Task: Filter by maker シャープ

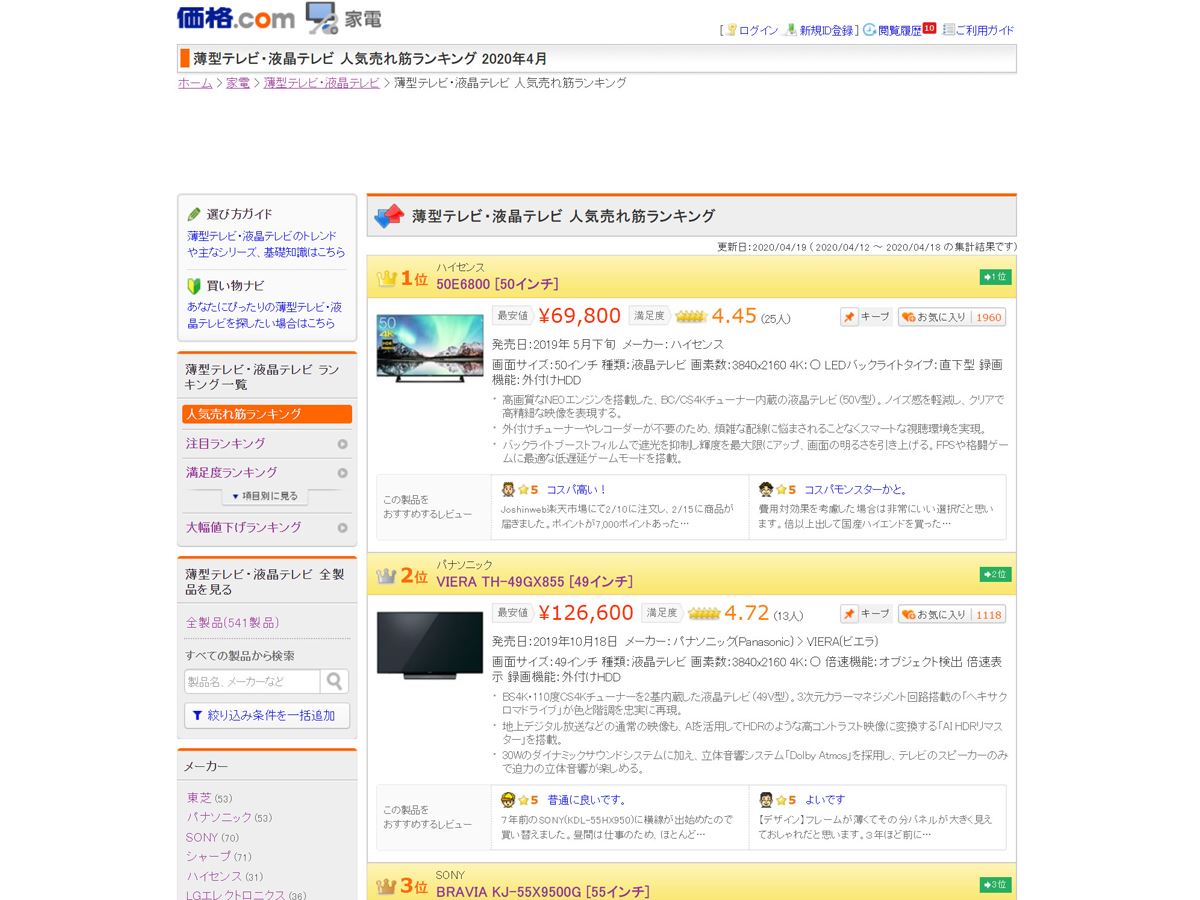Action: (208, 856)
